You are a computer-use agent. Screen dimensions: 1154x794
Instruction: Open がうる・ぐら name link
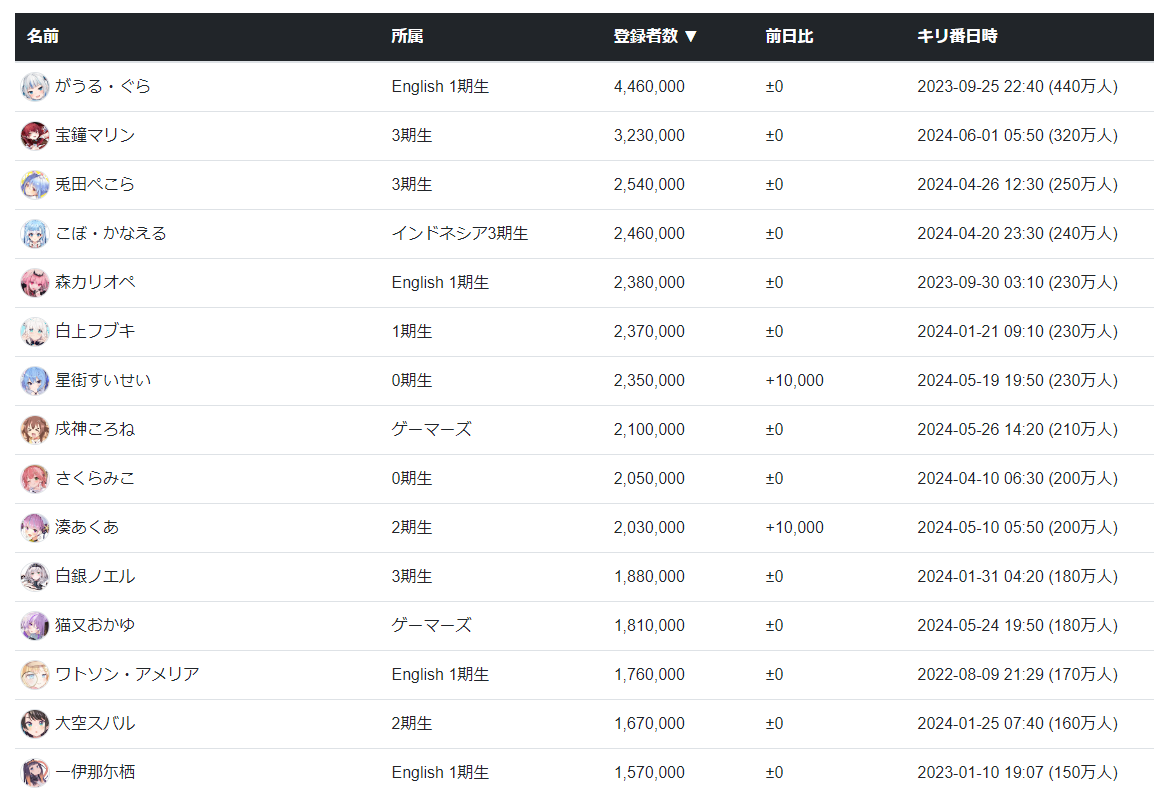point(103,86)
